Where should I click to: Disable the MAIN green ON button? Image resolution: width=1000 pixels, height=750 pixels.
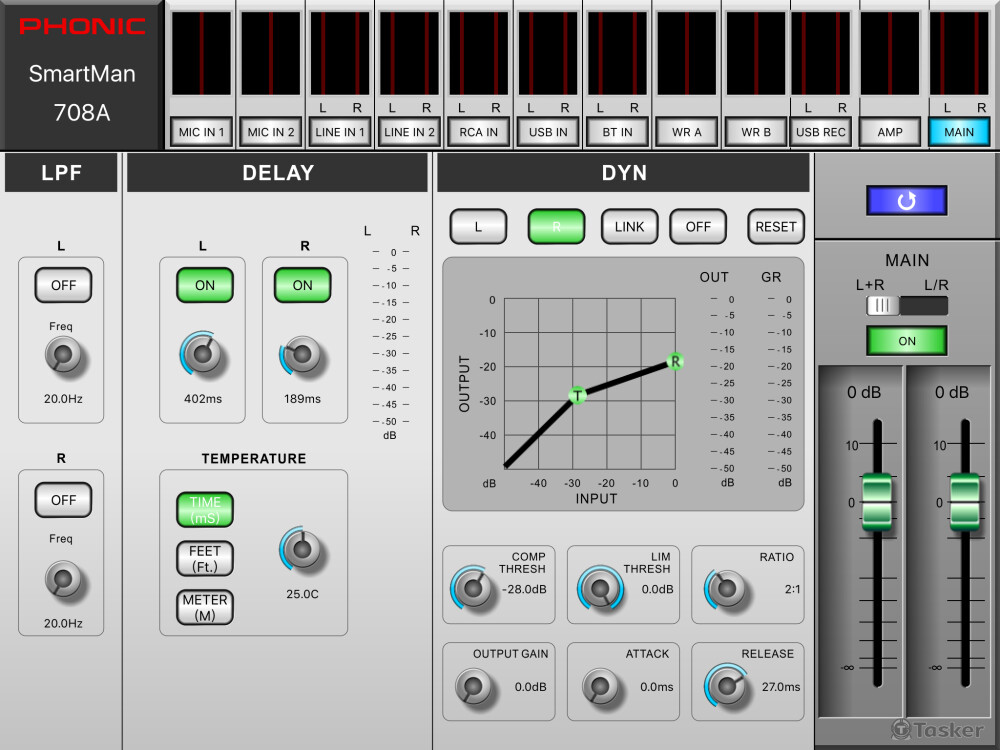tap(907, 341)
